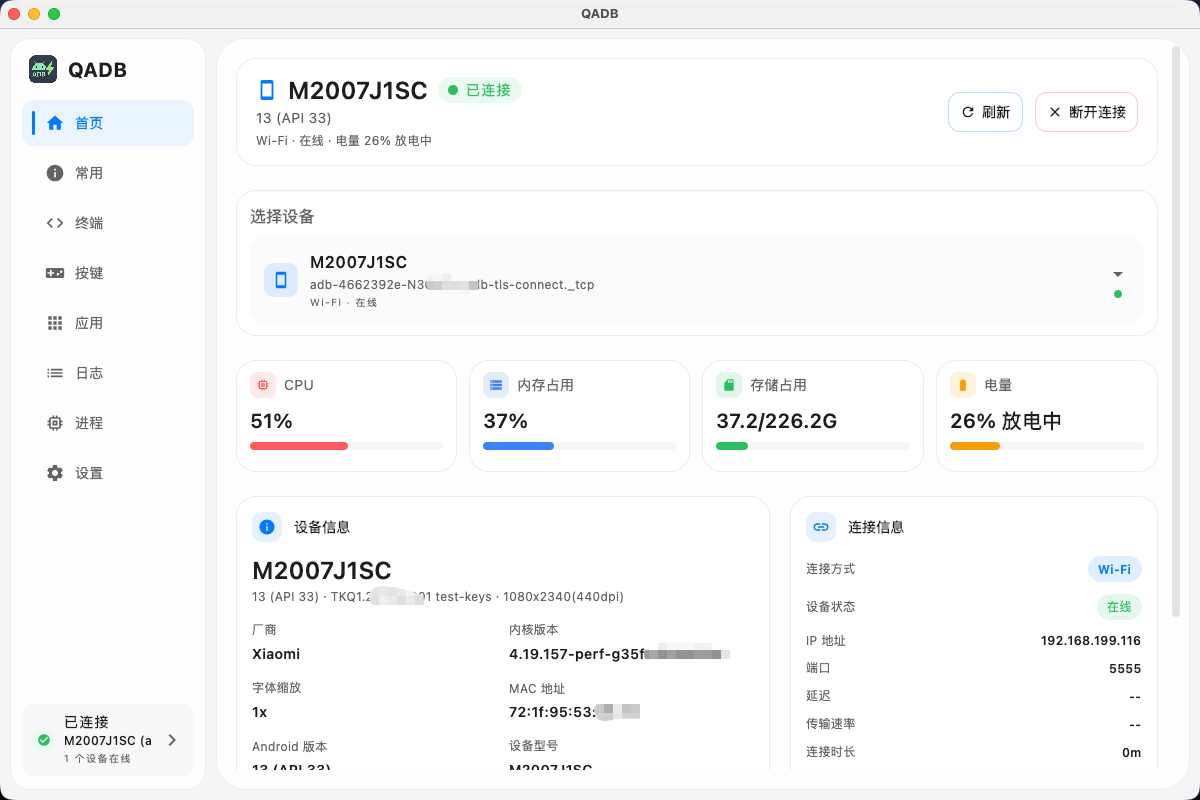Click the 断开连接 button

click(1086, 112)
